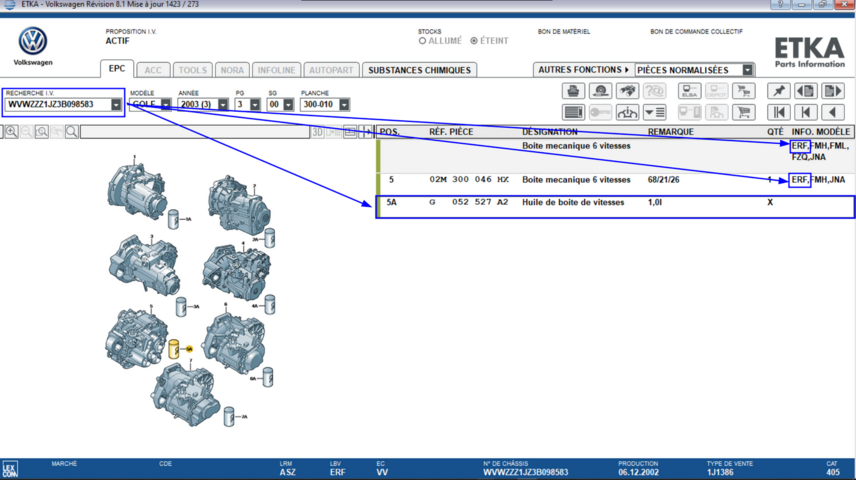Go to previous page with left document arrow
This screenshot has width=856, height=480.
[806, 91]
